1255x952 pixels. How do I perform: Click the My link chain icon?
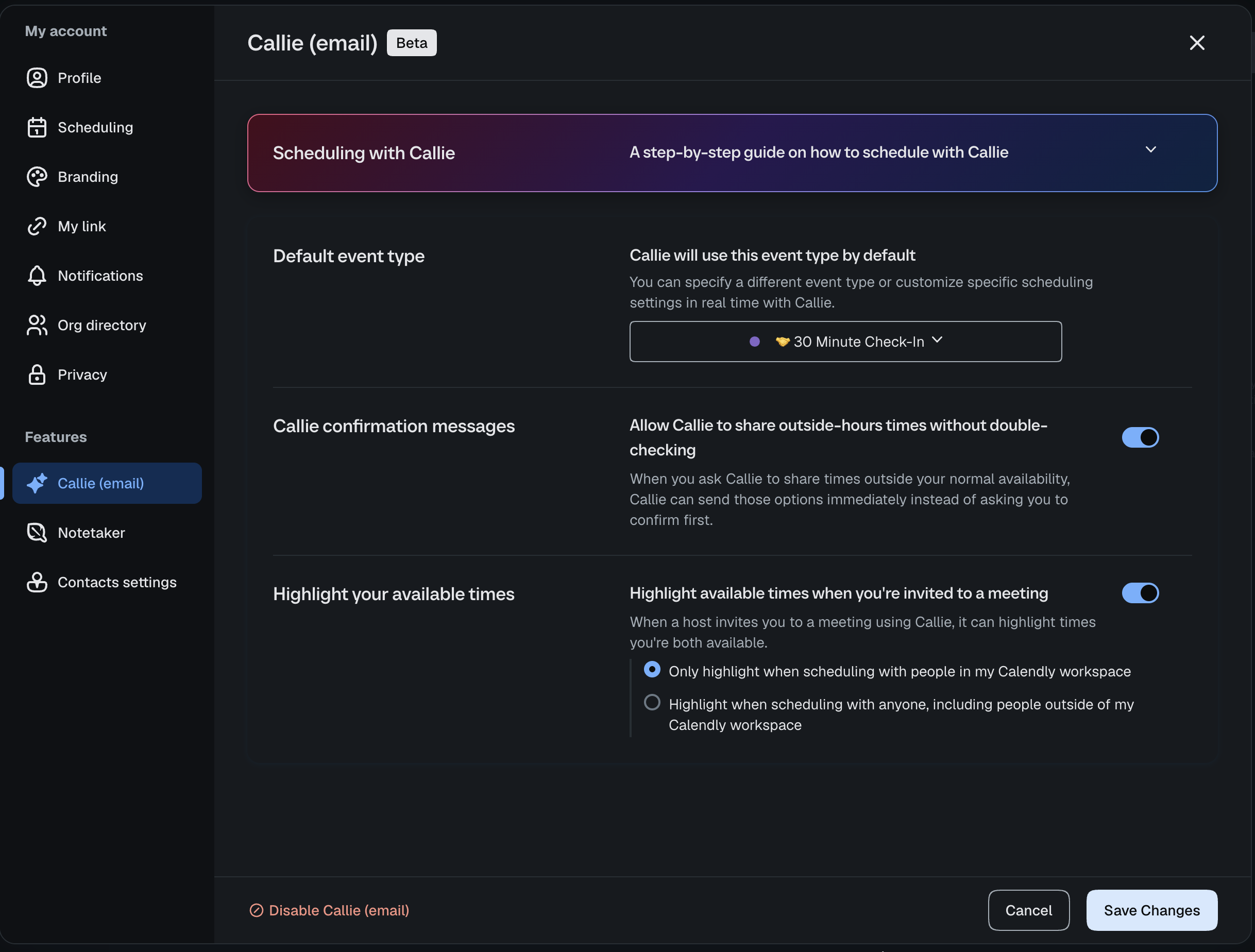[37, 226]
